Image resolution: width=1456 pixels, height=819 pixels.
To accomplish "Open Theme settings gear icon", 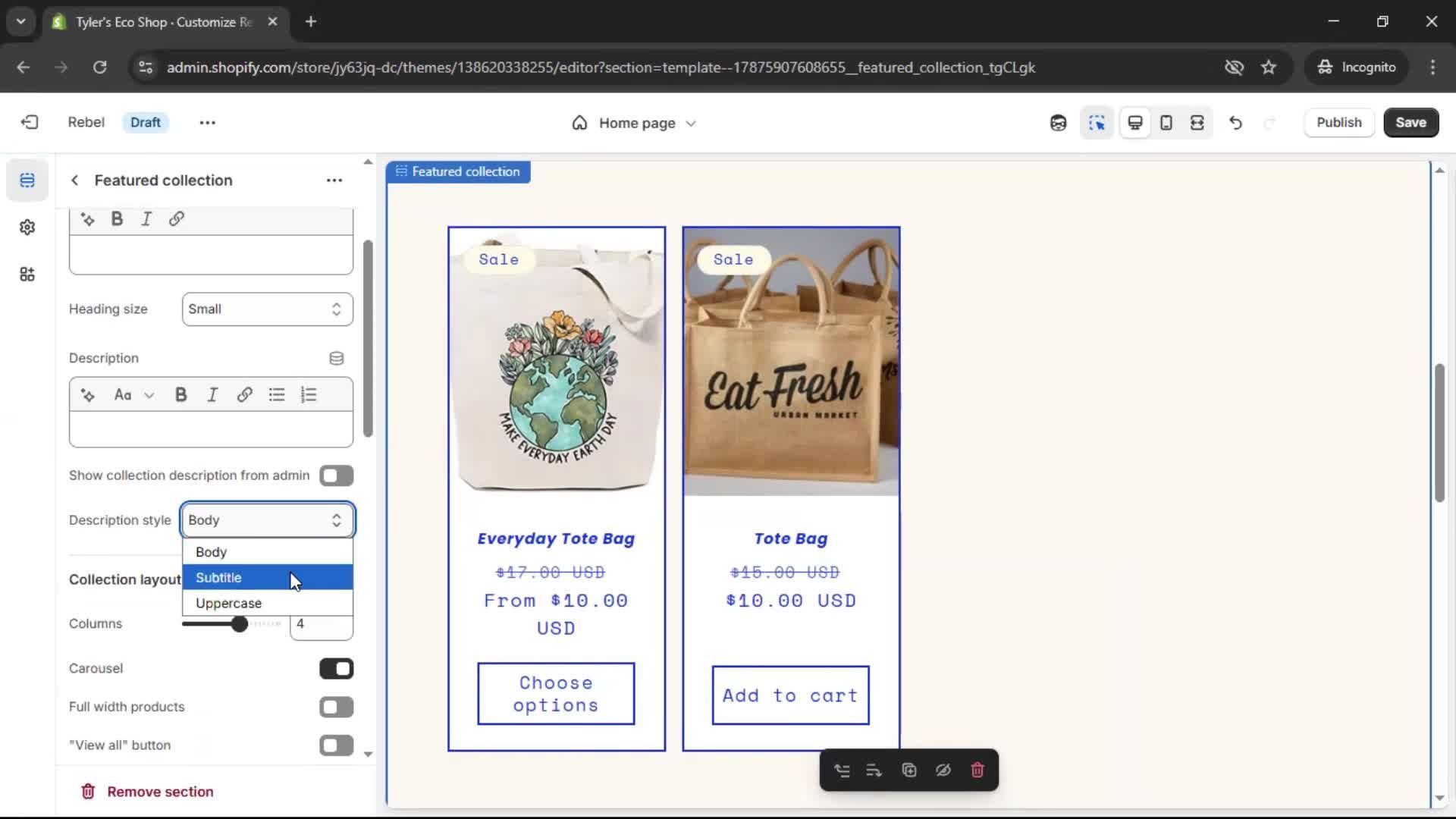I will pos(27,227).
